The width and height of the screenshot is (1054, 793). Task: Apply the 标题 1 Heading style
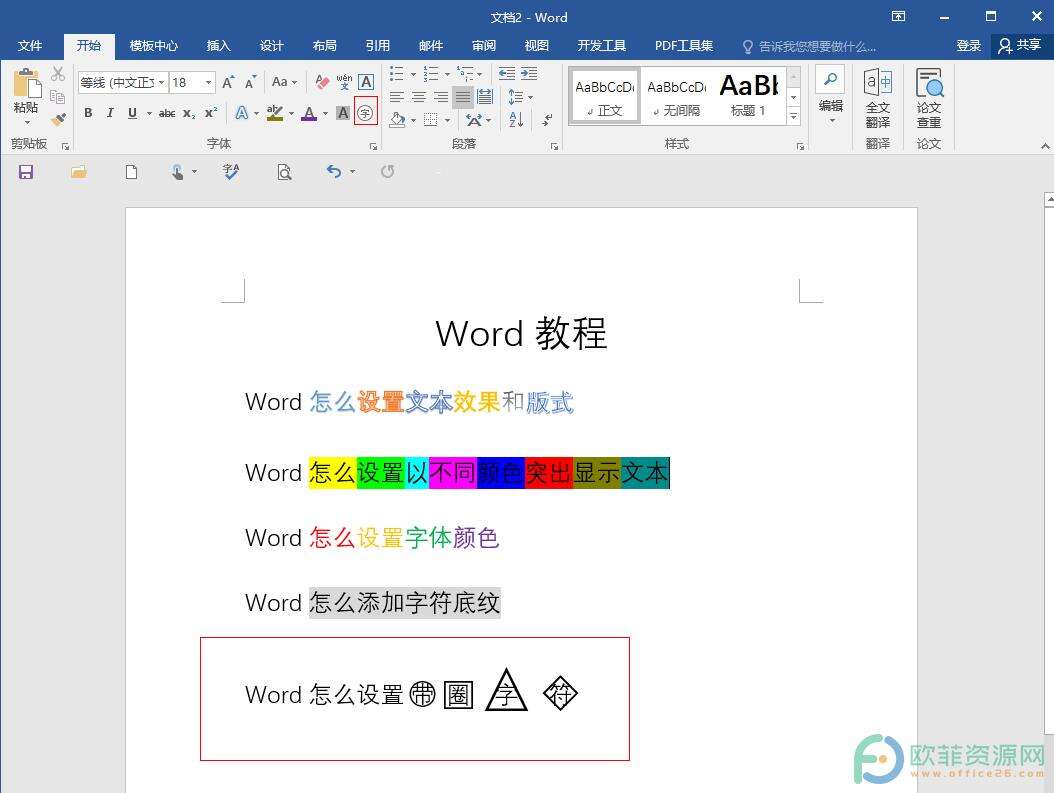click(x=749, y=95)
